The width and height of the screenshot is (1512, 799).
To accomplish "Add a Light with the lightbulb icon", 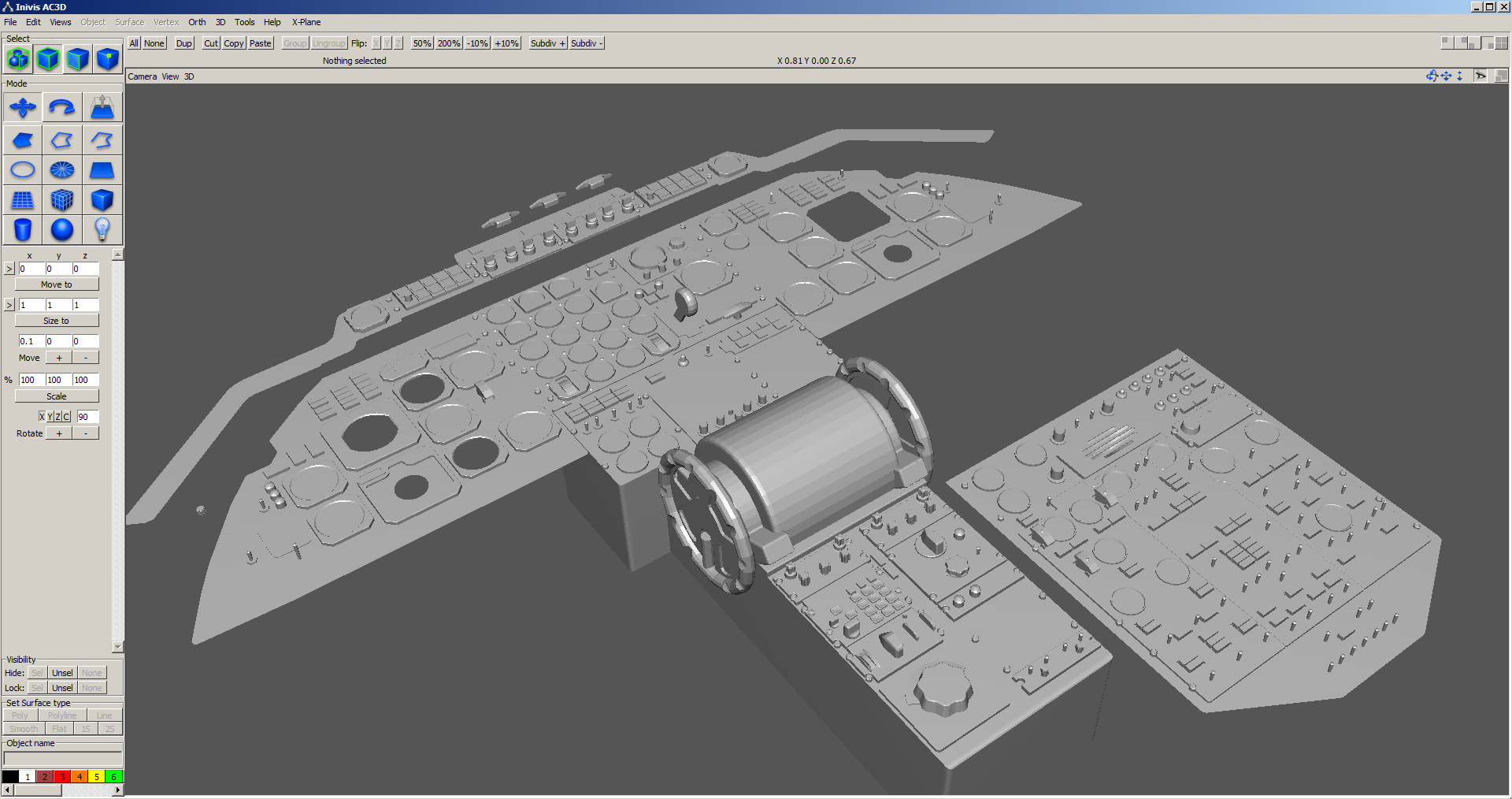I will (x=102, y=230).
